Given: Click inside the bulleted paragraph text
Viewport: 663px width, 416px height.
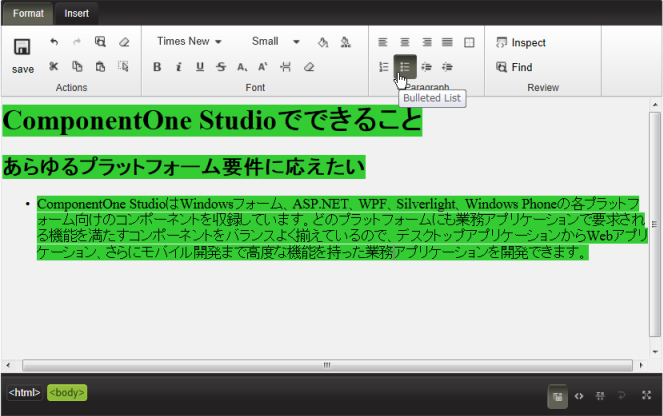Looking at the screenshot, I should pos(342,228).
